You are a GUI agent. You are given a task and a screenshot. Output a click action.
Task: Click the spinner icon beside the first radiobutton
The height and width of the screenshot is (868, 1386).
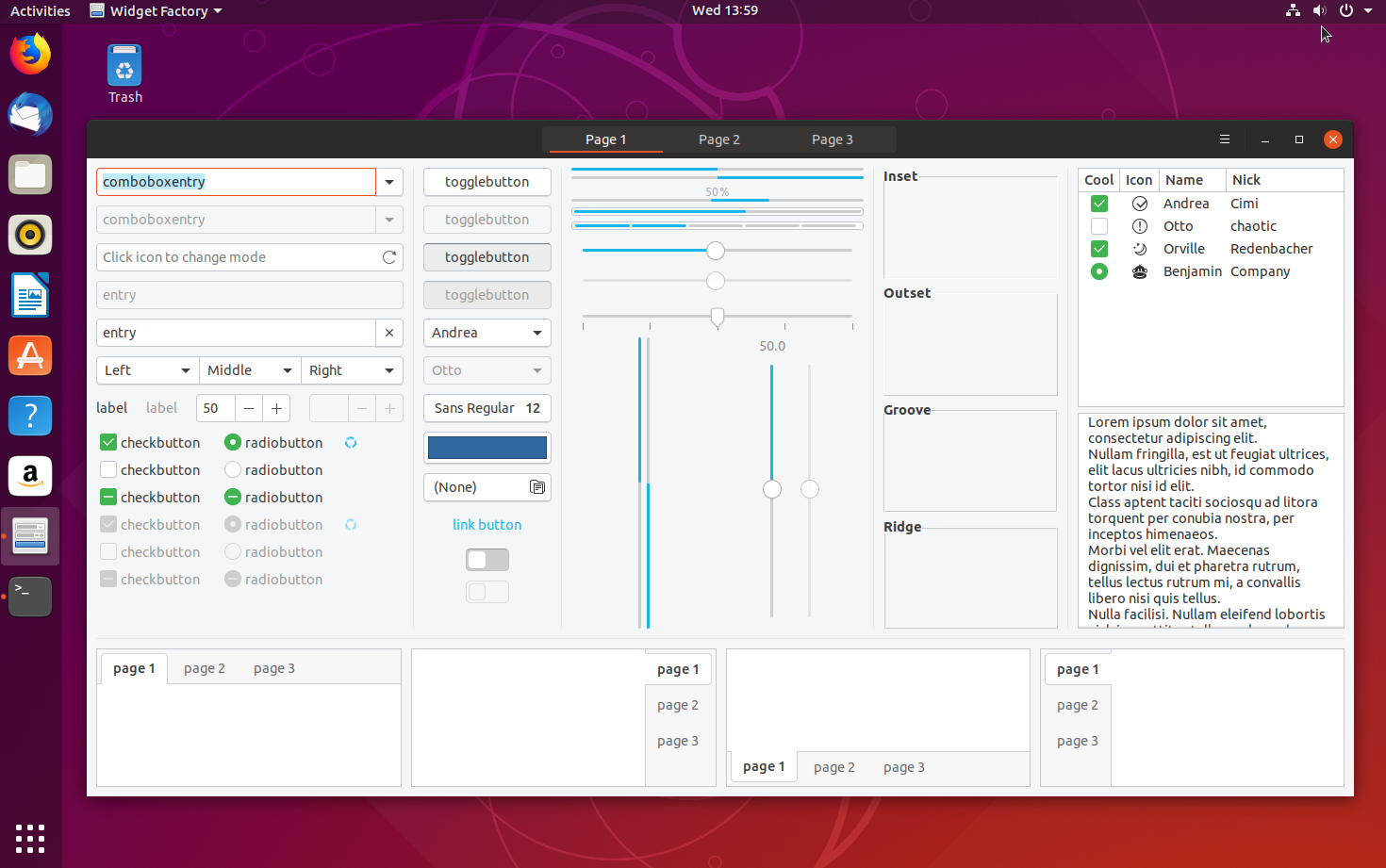[350, 442]
